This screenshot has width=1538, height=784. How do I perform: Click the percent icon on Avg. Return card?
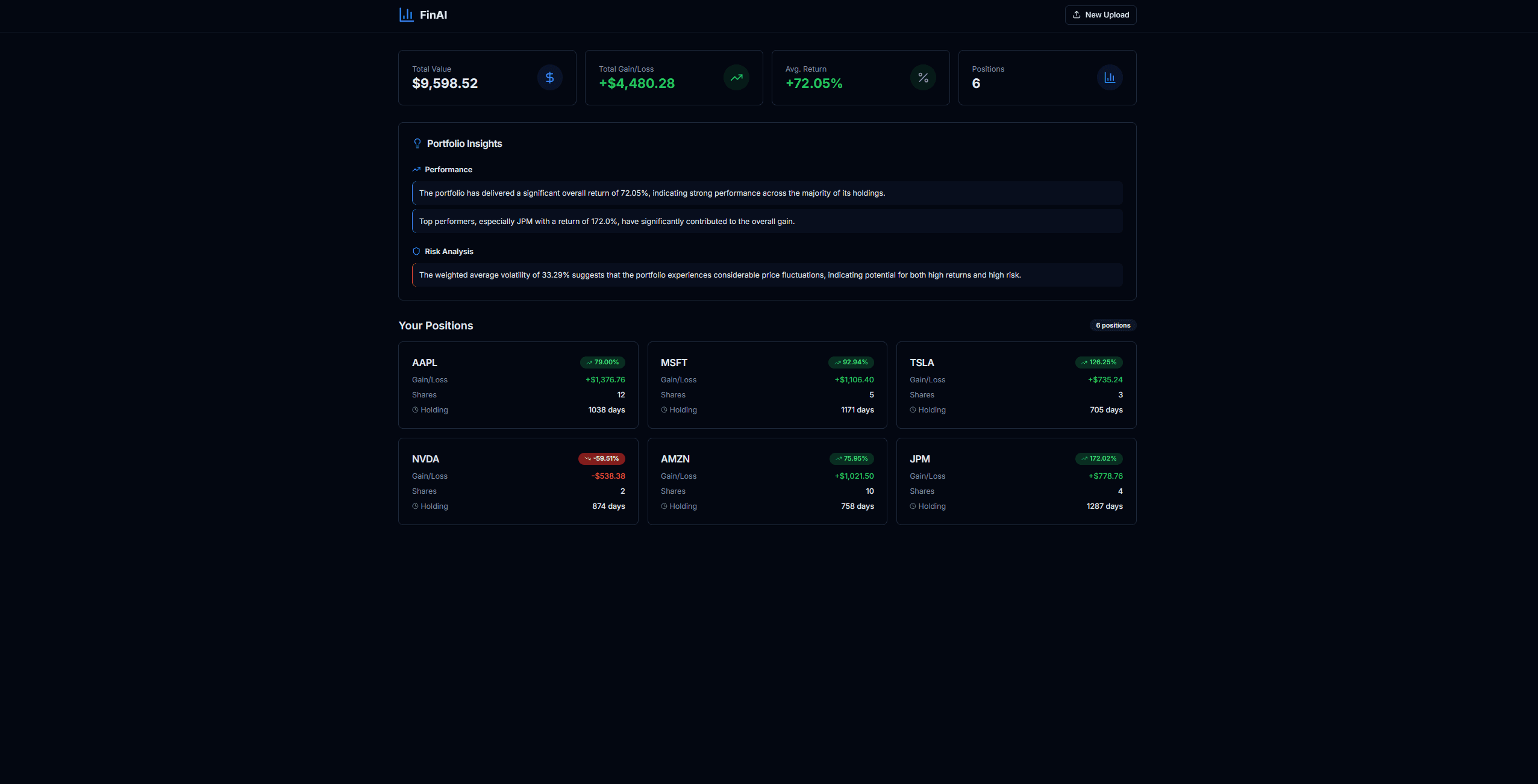click(x=922, y=77)
